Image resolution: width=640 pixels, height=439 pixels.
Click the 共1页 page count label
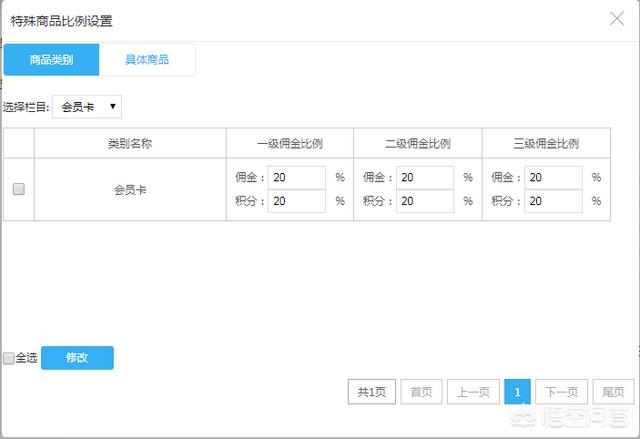pos(372,393)
